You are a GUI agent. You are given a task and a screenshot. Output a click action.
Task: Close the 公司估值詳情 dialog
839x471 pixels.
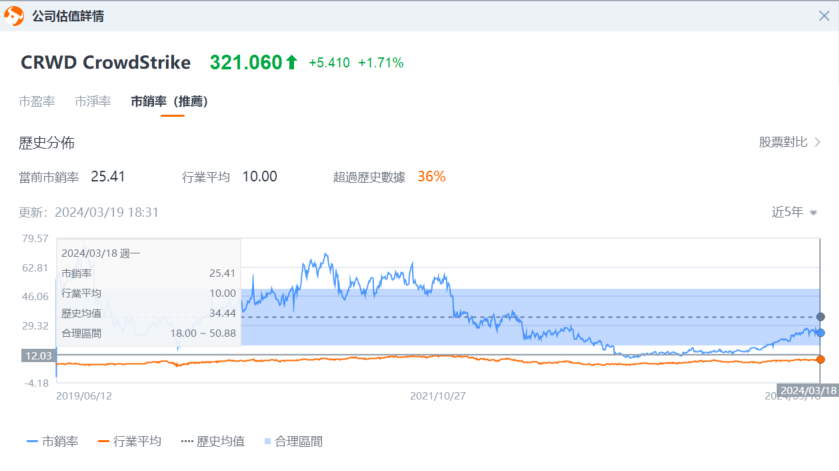click(824, 16)
